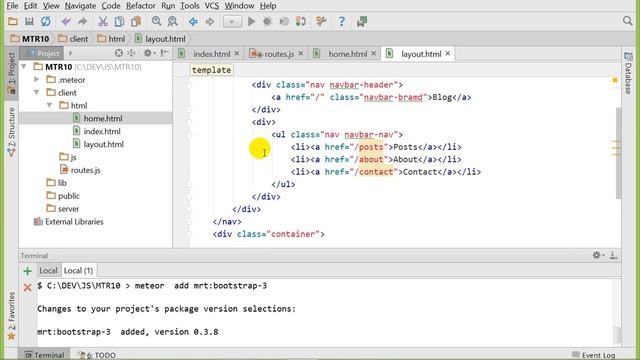Open the Edit menu
640x360 pixels.
[x=30, y=6]
